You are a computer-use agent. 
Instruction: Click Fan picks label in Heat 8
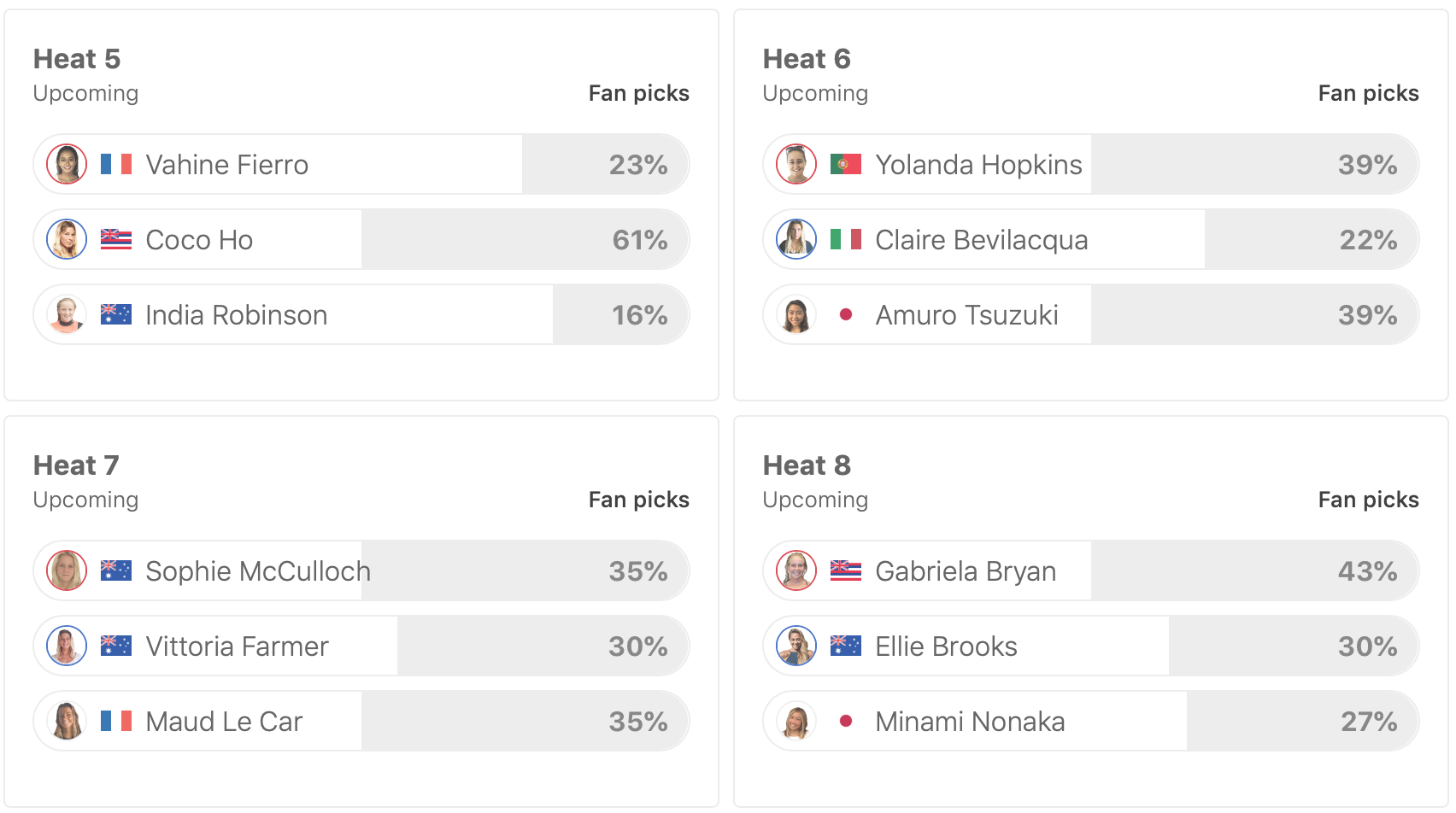(1368, 500)
